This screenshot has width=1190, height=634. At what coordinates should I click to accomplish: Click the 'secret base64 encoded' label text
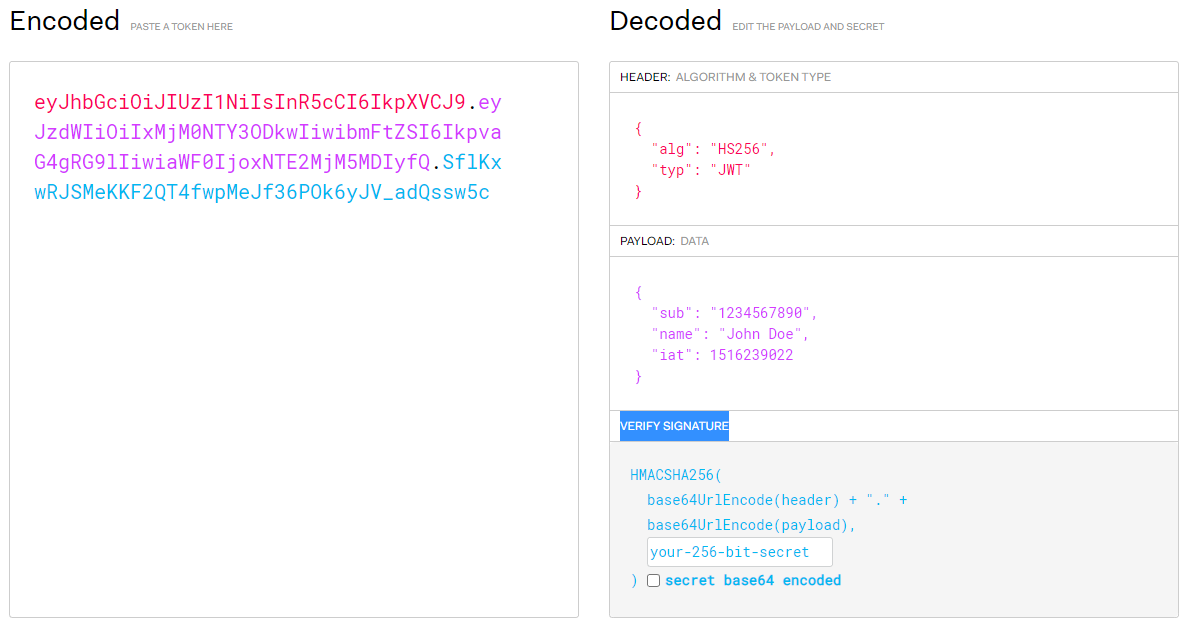click(752, 581)
